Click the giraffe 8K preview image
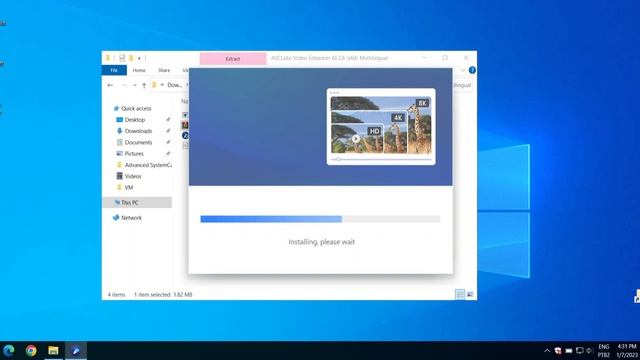The width and height of the screenshot is (640, 360). (x=381, y=125)
